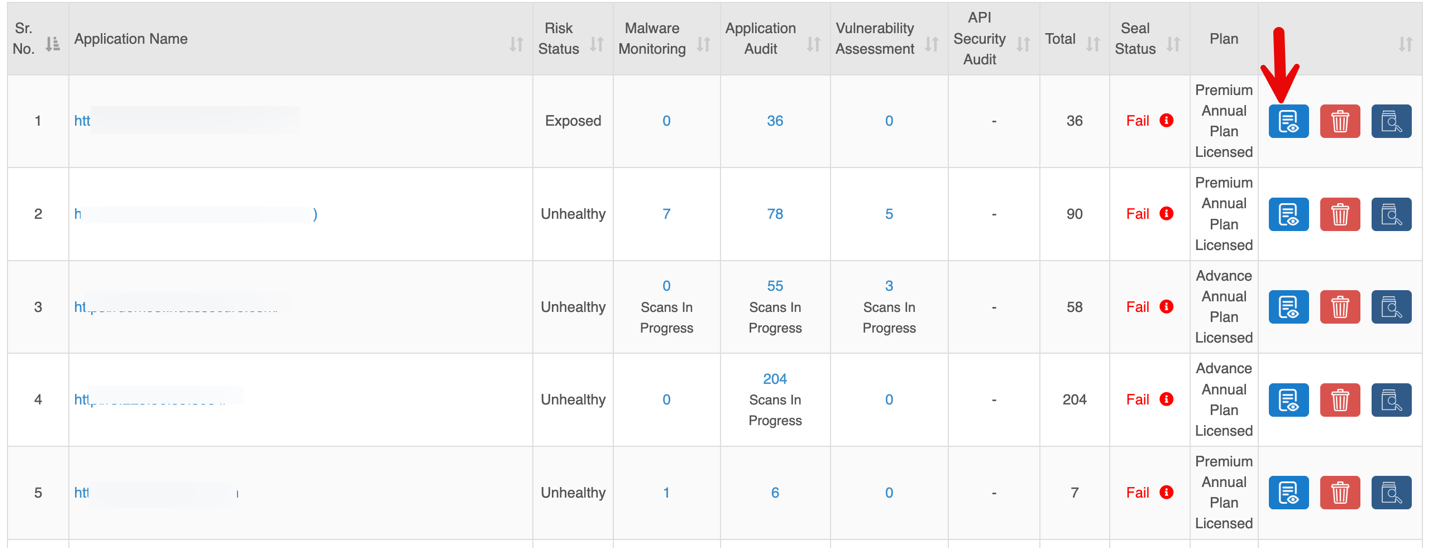
Task: Delete the application in row 5
Action: tap(1339, 493)
